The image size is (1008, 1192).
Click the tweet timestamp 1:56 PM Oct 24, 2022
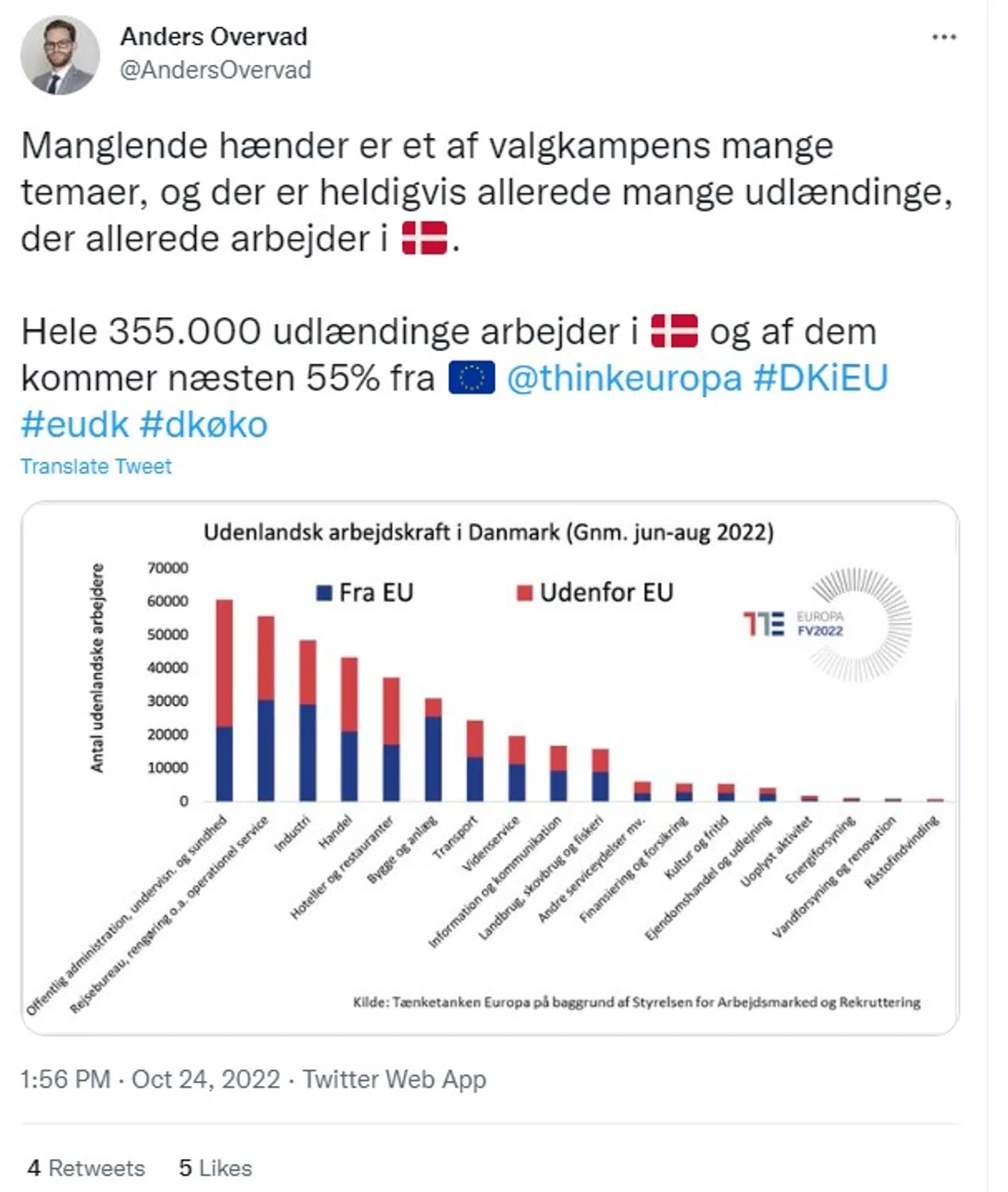(150, 1079)
